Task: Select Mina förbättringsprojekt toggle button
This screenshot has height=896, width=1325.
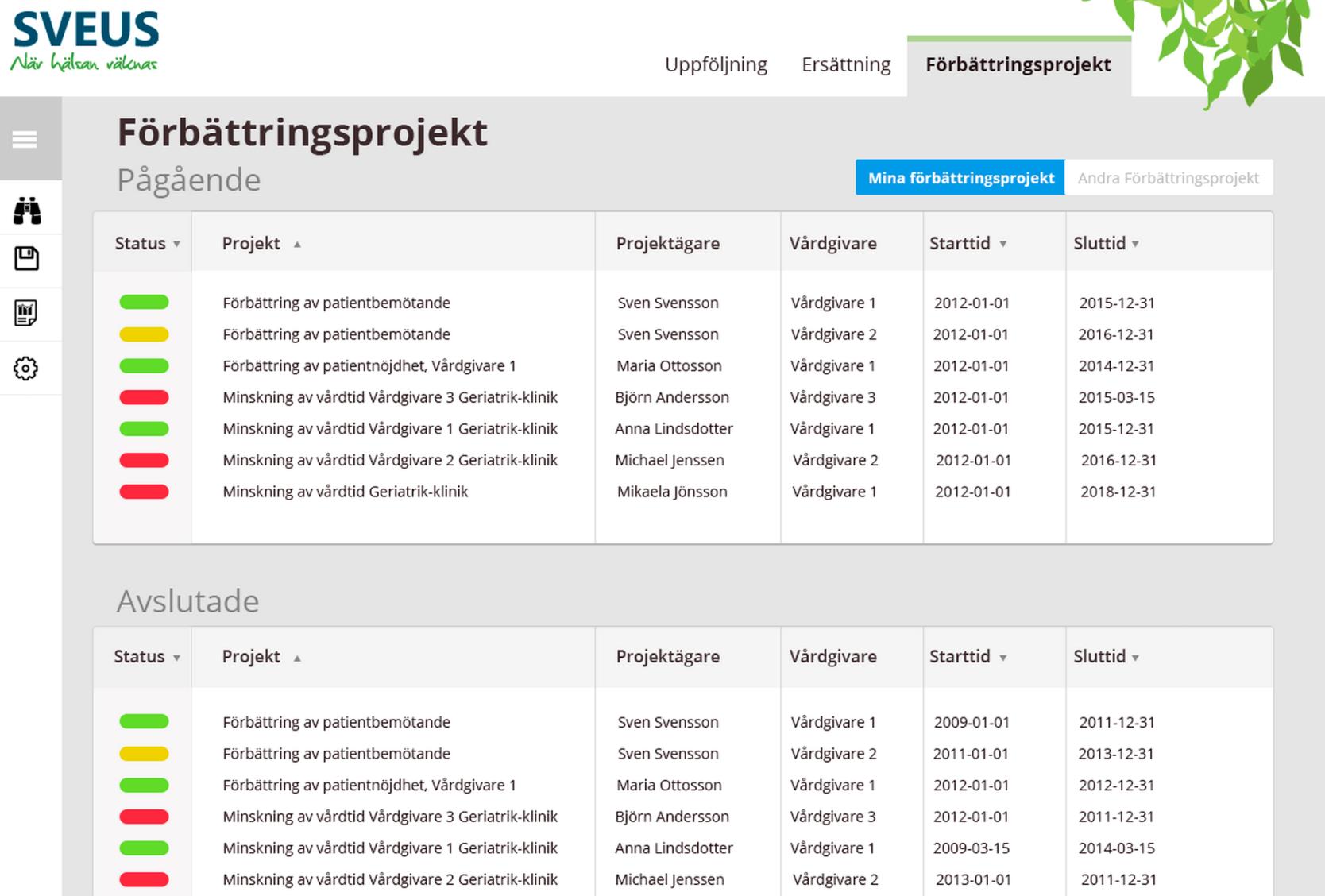Action: [960, 178]
